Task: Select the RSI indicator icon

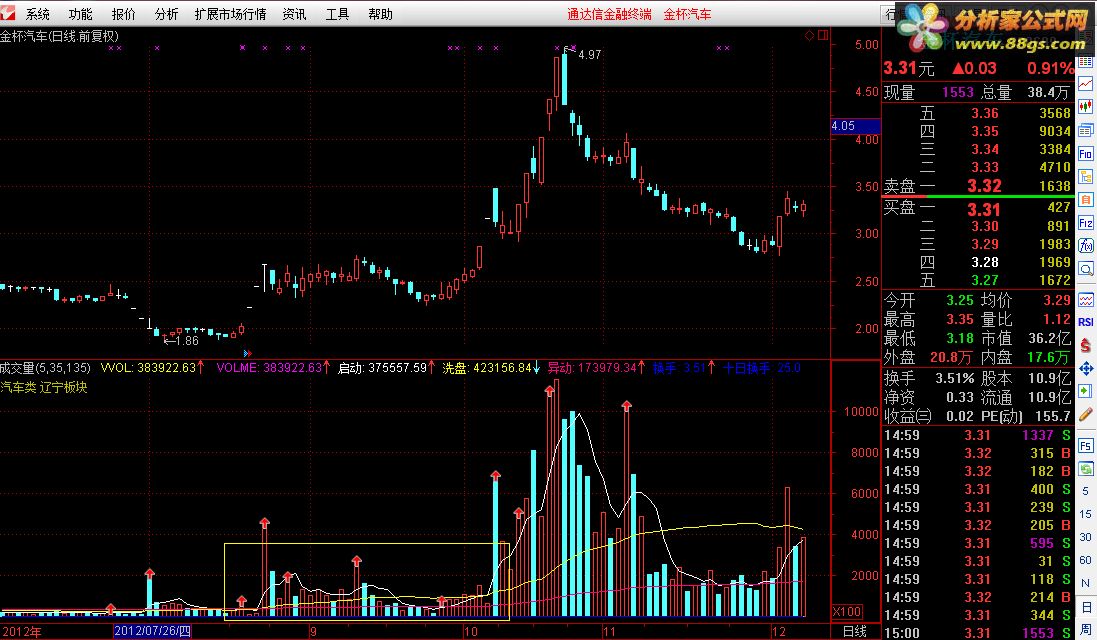Action: [x=1086, y=322]
